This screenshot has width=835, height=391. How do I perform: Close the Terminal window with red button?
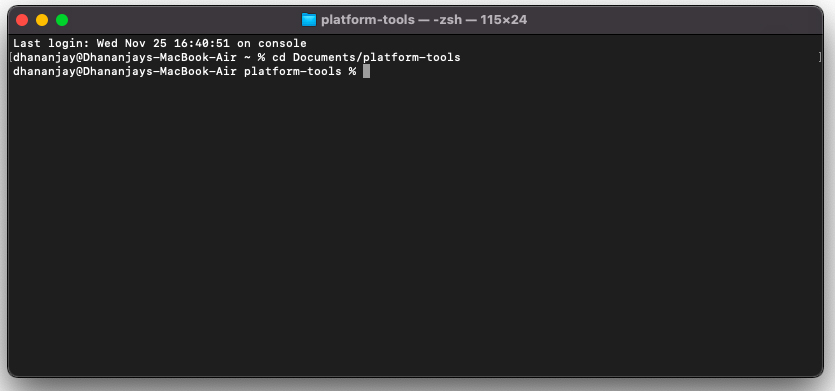click(22, 20)
